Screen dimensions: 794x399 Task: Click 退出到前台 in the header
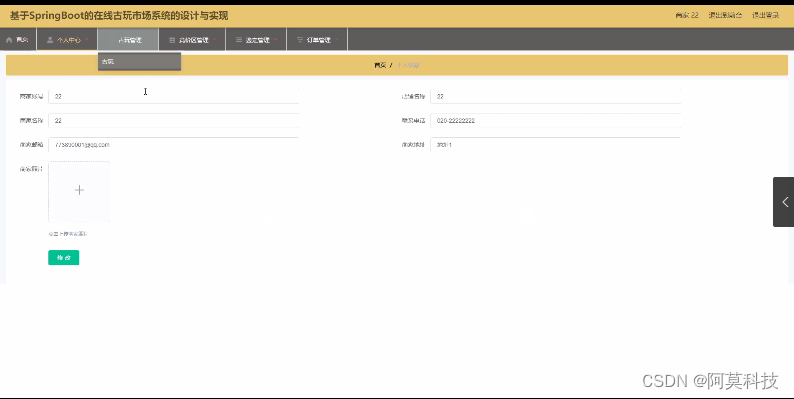click(725, 15)
